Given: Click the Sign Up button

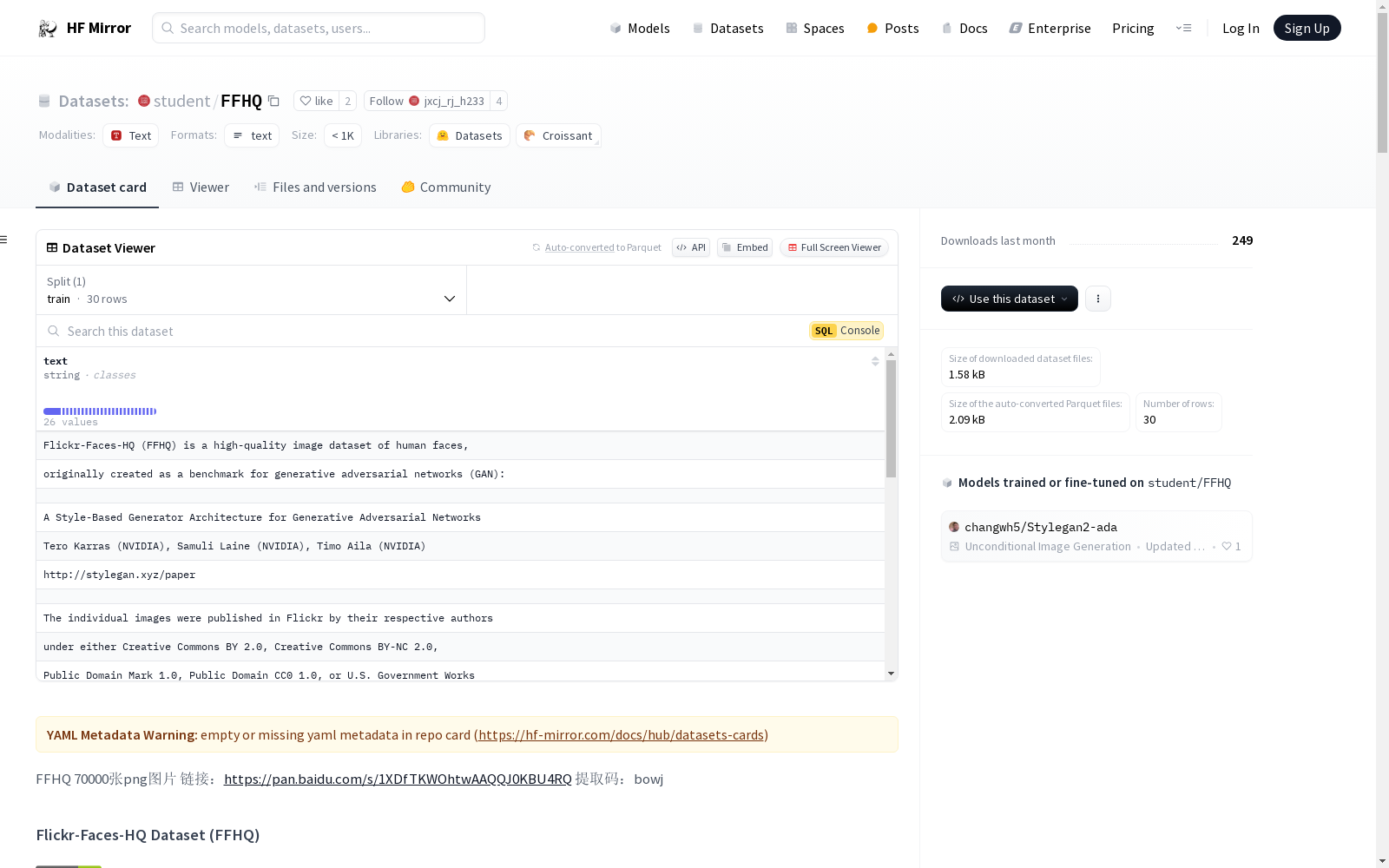Looking at the screenshot, I should click(1307, 28).
